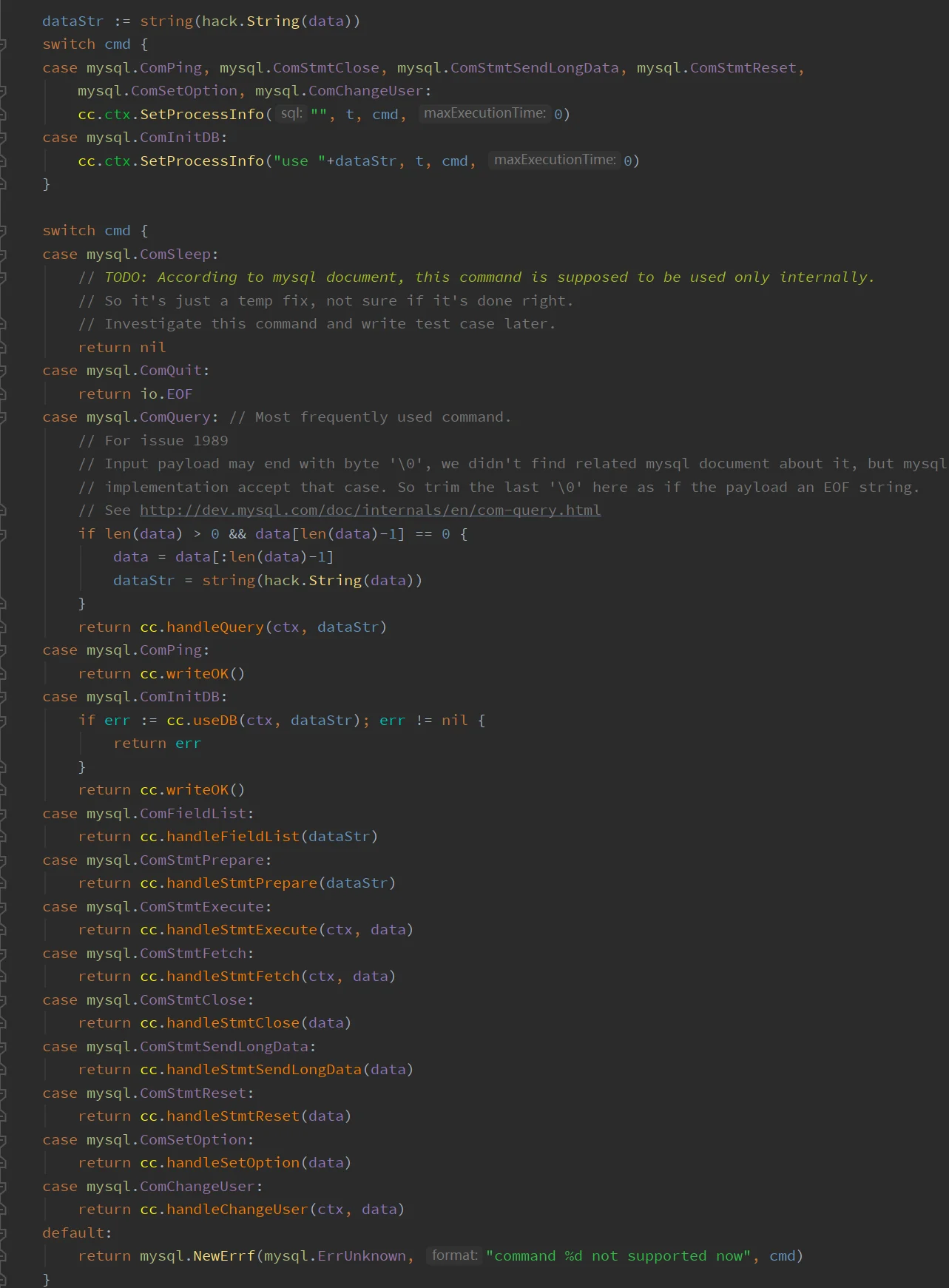Viewport: 949px width, 1288px height.
Task: Fold the 'case mysql.ComSleep:' gutter marker
Action: point(3,254)
